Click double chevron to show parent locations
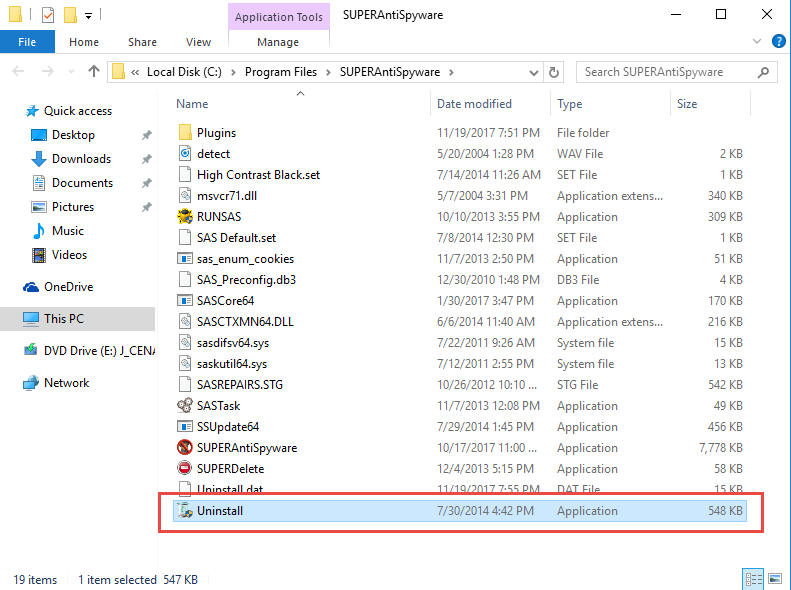791x590 pixels. point(135,72)
